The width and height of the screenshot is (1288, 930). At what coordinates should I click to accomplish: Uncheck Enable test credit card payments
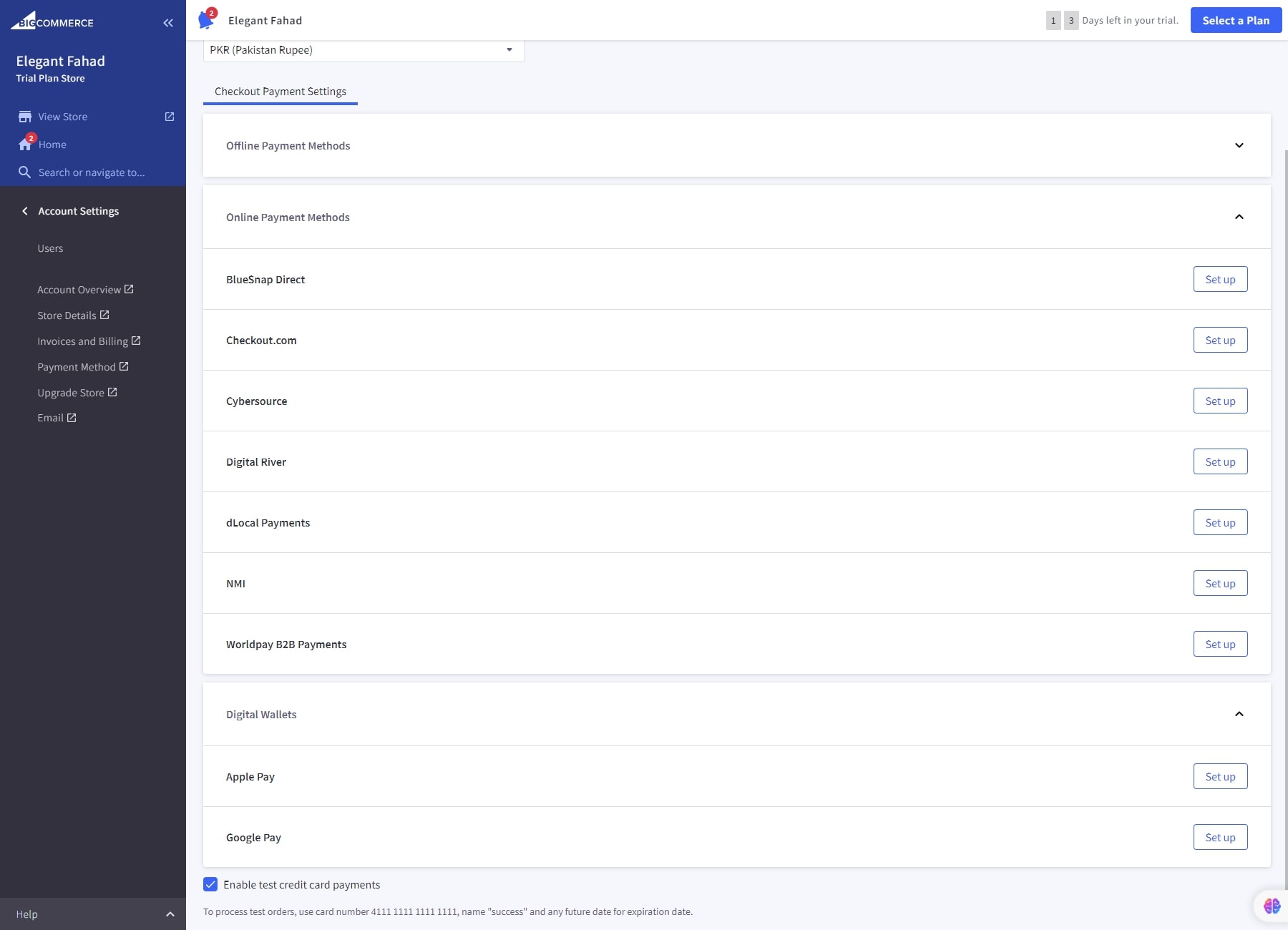pos(210,884)
